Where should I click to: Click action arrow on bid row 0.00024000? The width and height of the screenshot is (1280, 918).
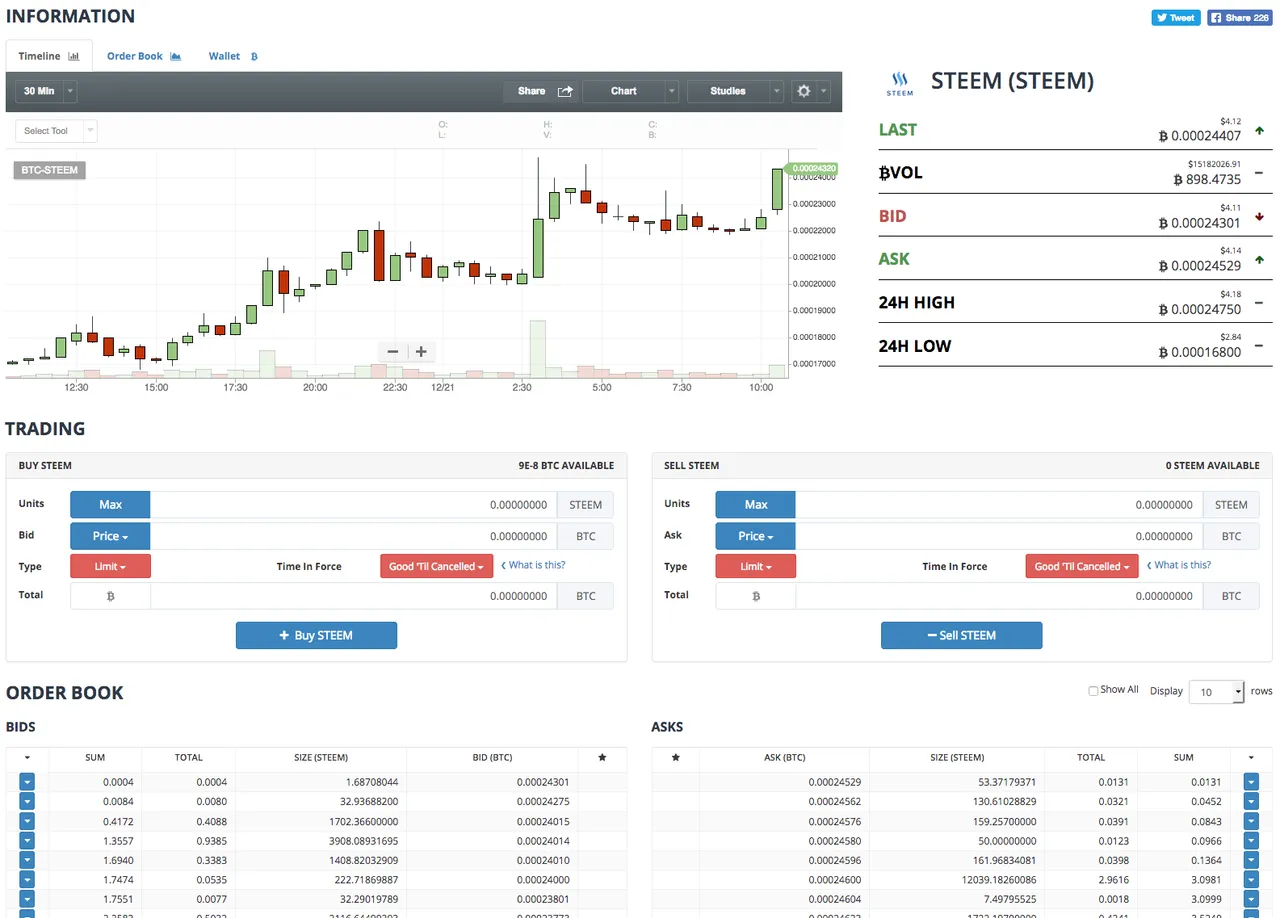tap(27, 879)
